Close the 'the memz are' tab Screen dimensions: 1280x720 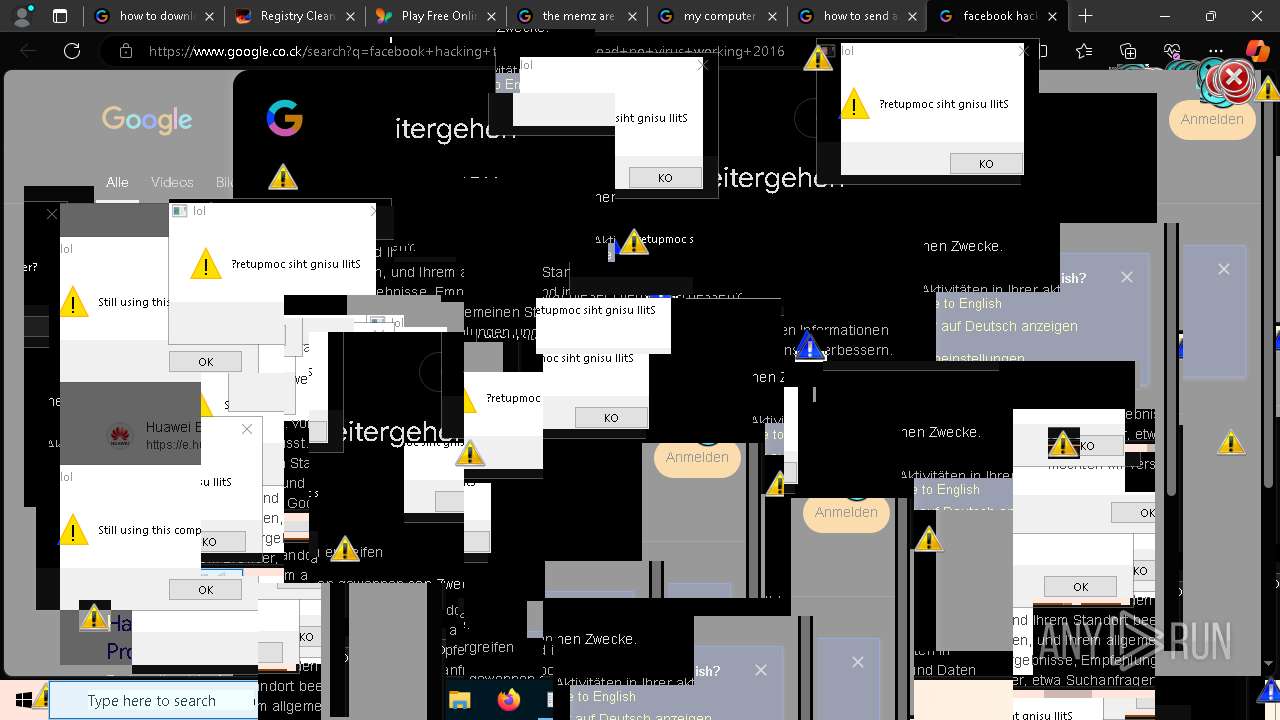pyautogui.click(x=632, y=16)
